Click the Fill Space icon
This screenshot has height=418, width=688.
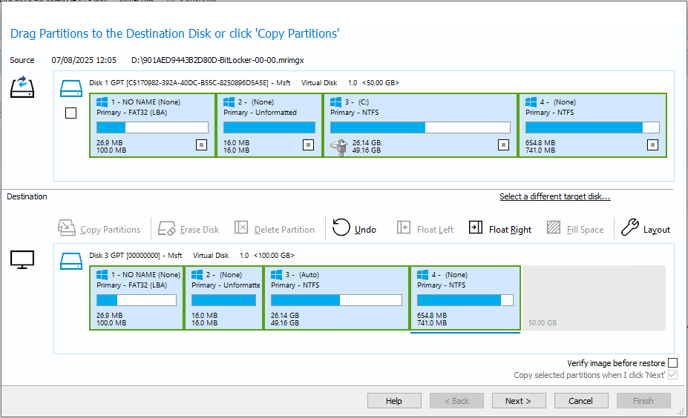pos(554,227)
